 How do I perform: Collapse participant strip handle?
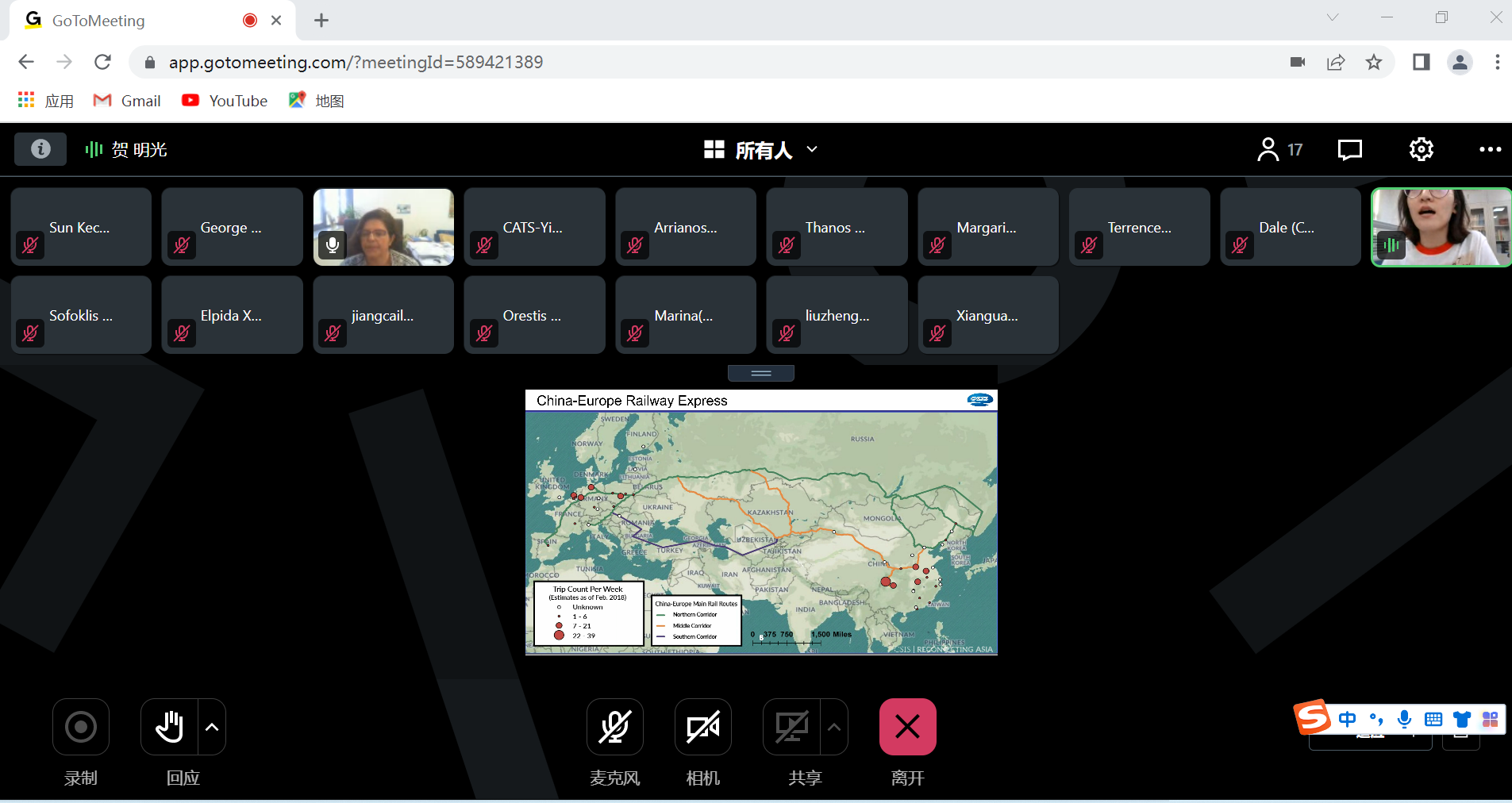pyautogui.click(x=761, y=373)
